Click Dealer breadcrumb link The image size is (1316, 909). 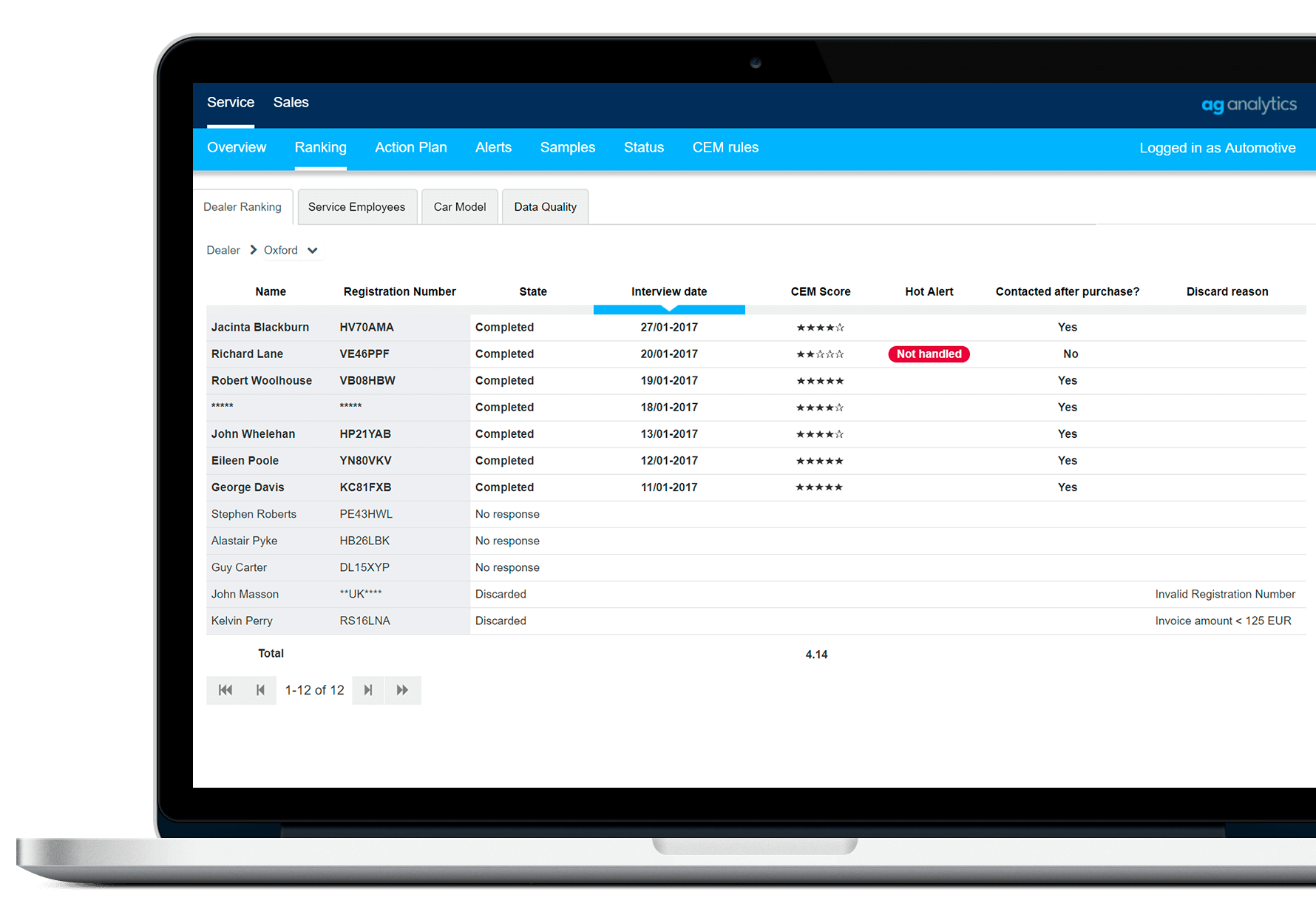coord(223,250)
